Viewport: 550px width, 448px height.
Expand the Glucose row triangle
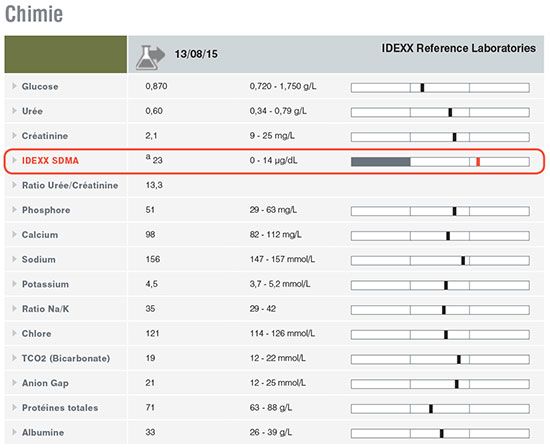(x=14, y=86)
